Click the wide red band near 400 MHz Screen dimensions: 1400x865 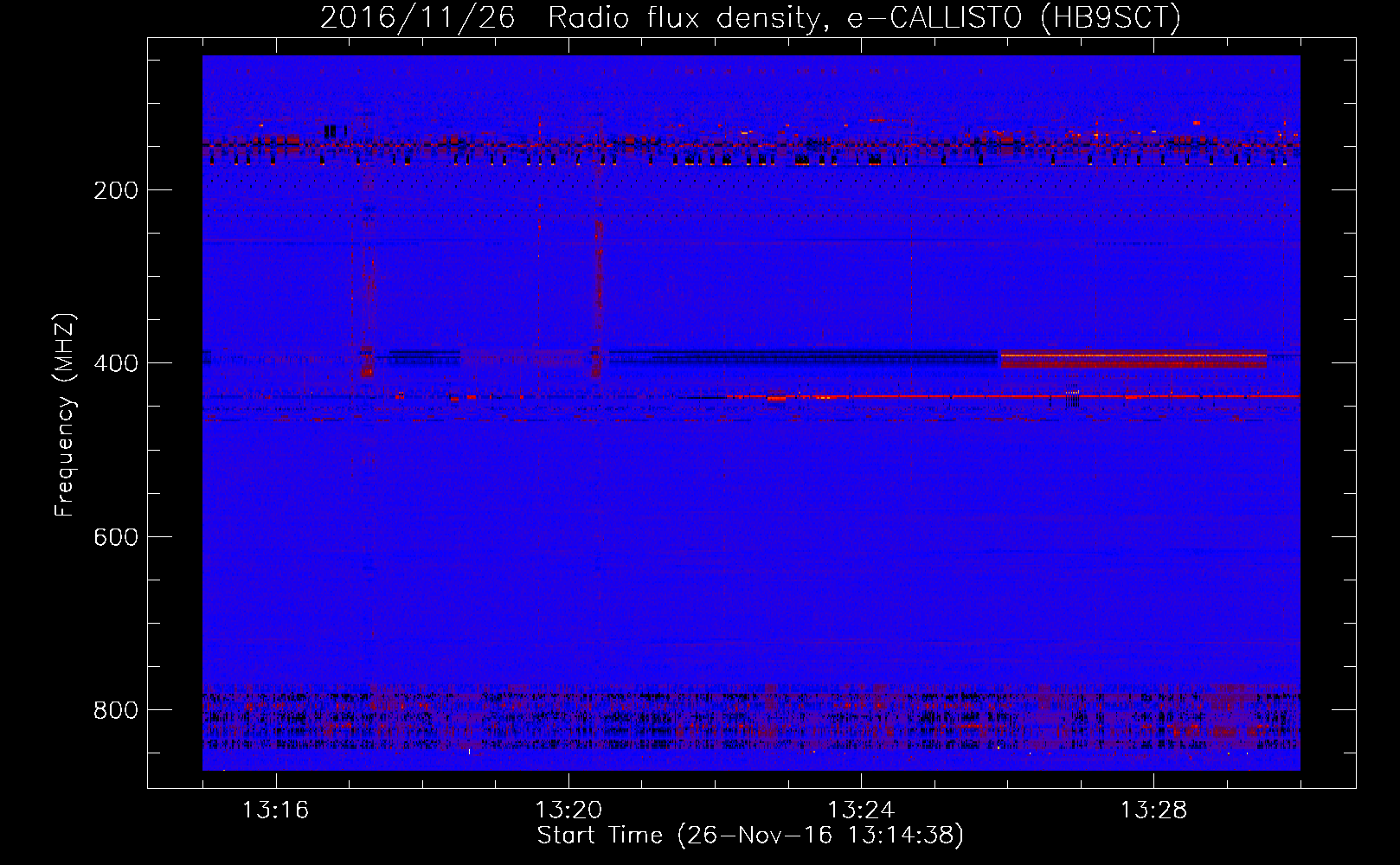point(1133,359)
